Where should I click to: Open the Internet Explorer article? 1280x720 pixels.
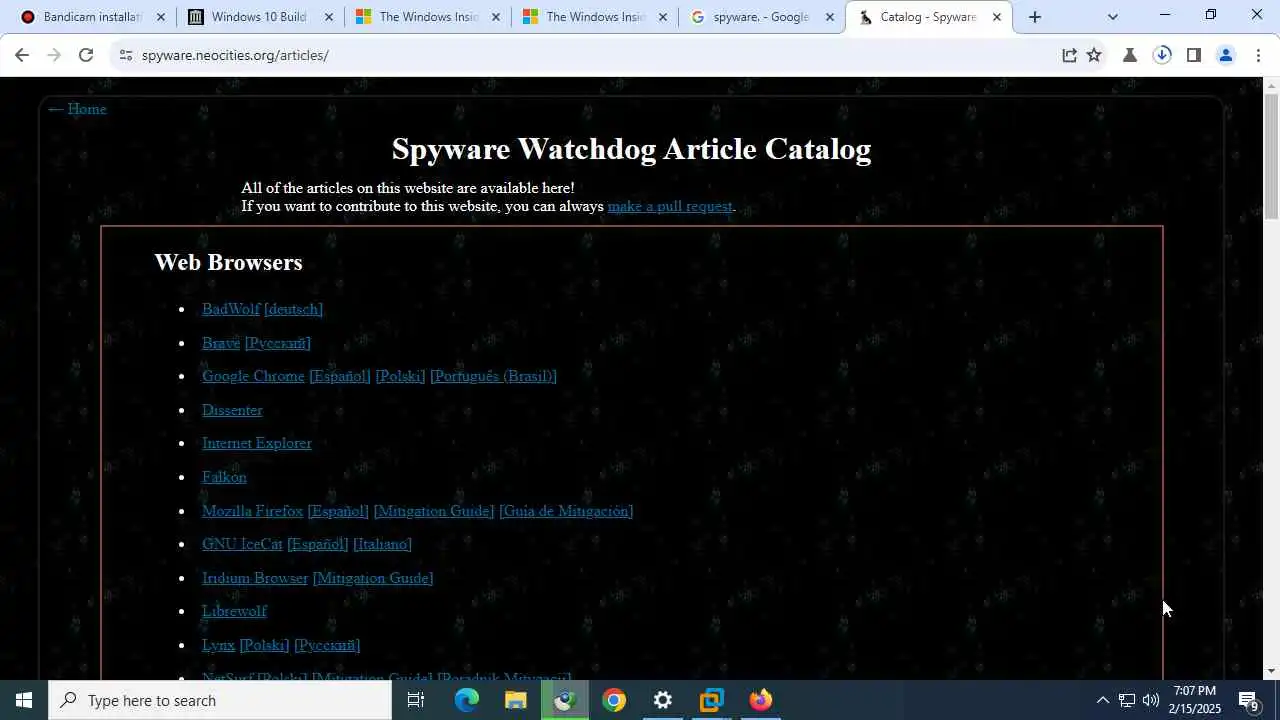pyautogui.click(x=257, y=443)
